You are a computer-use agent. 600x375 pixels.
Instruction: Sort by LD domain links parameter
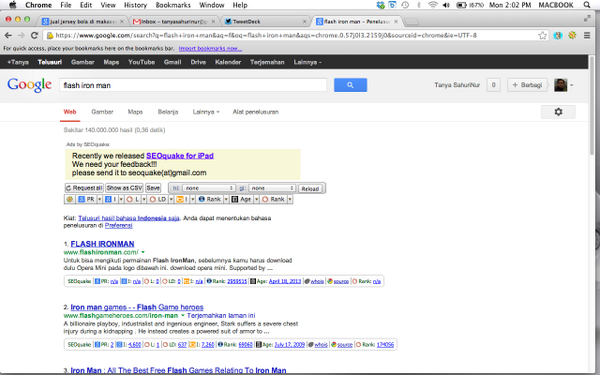point(158,199)
